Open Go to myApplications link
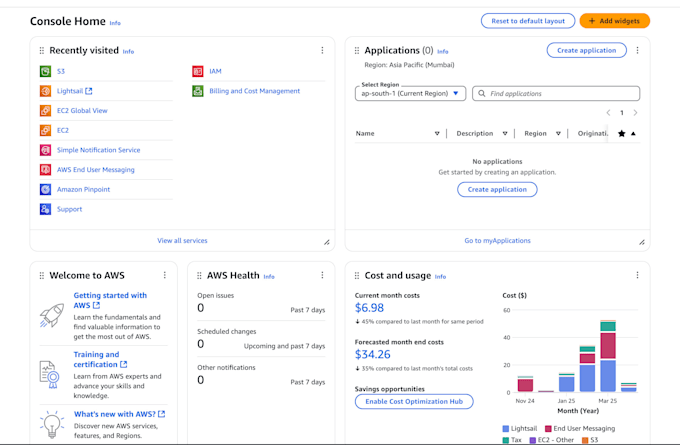 (x=497, y=241)
